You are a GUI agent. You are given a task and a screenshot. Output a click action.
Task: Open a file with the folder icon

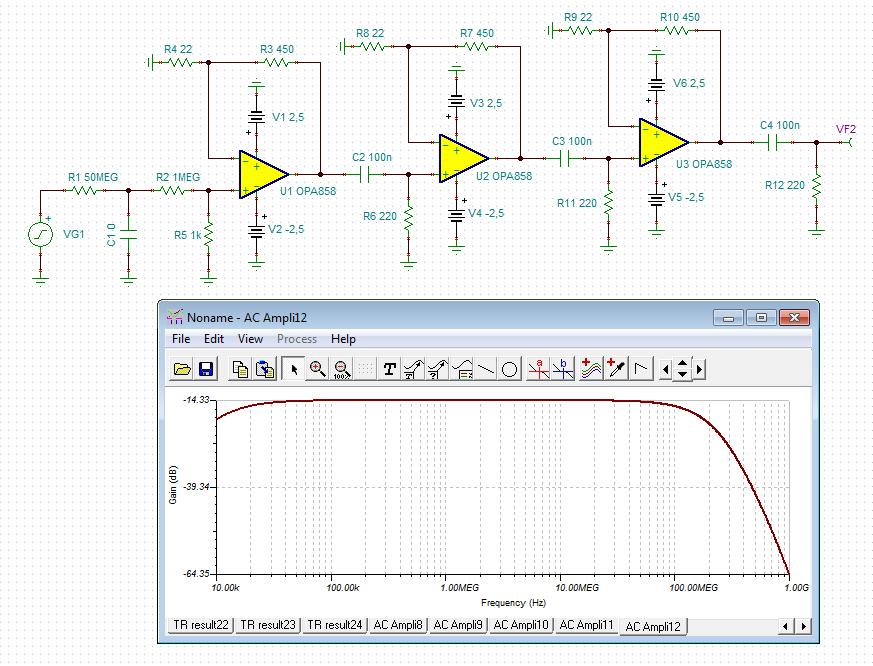(182, 369)
